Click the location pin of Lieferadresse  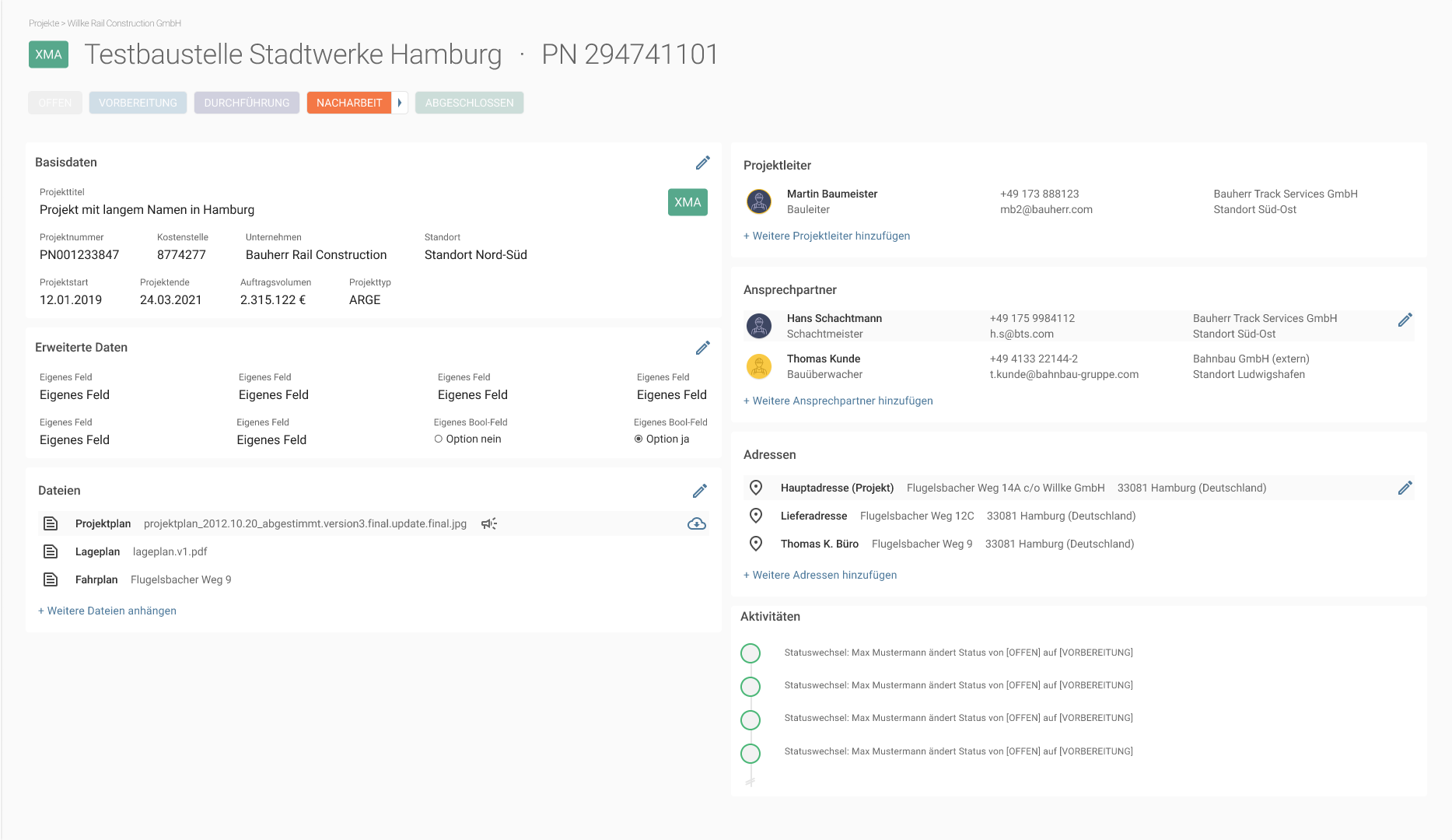click(756, 516)
